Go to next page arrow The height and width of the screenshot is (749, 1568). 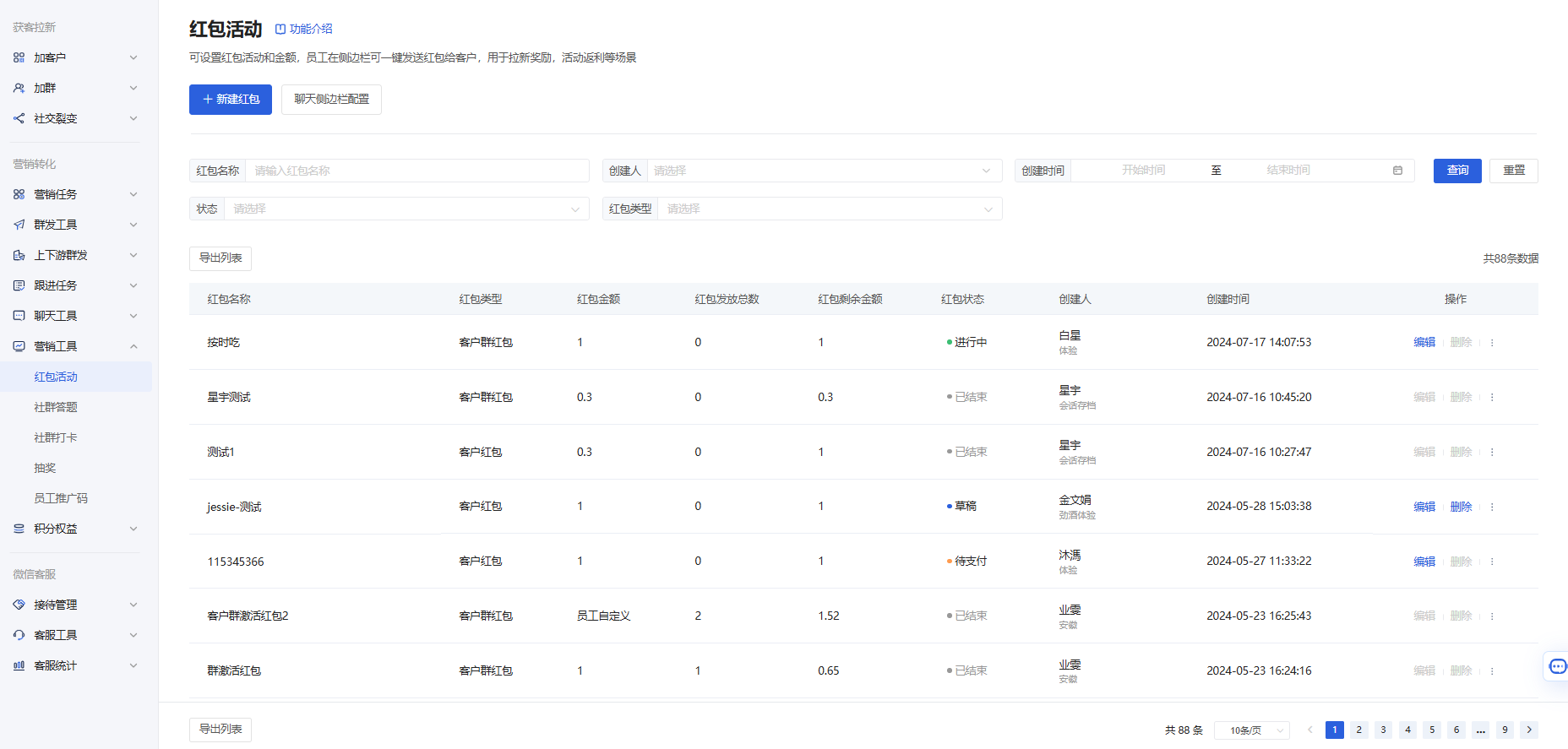[1529, 730]
